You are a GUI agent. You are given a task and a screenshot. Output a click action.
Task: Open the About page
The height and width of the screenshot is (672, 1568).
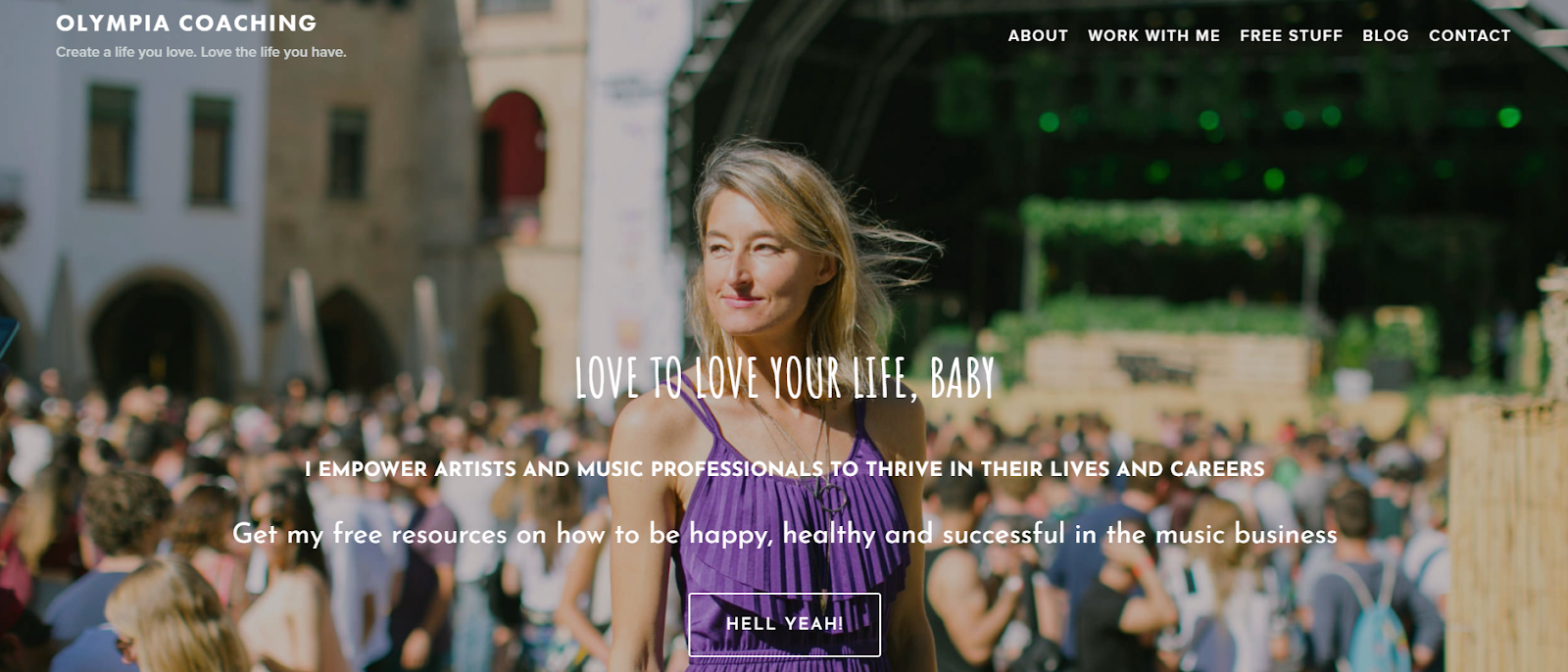coord(1038,35)
